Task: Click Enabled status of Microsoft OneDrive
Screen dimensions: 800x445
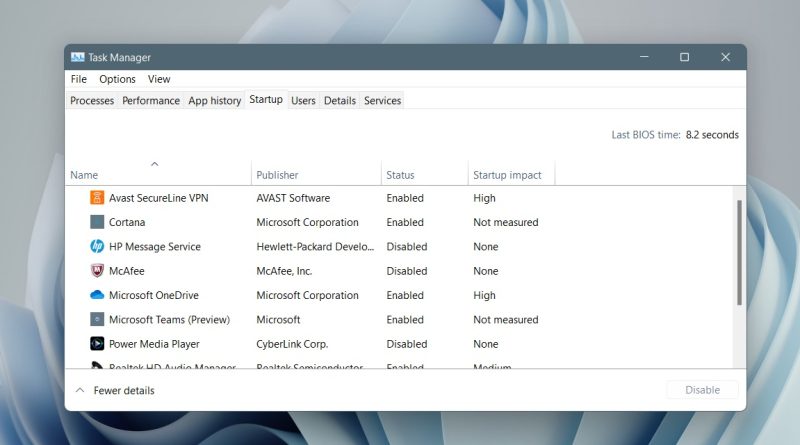Action: (x=405, y=295)
